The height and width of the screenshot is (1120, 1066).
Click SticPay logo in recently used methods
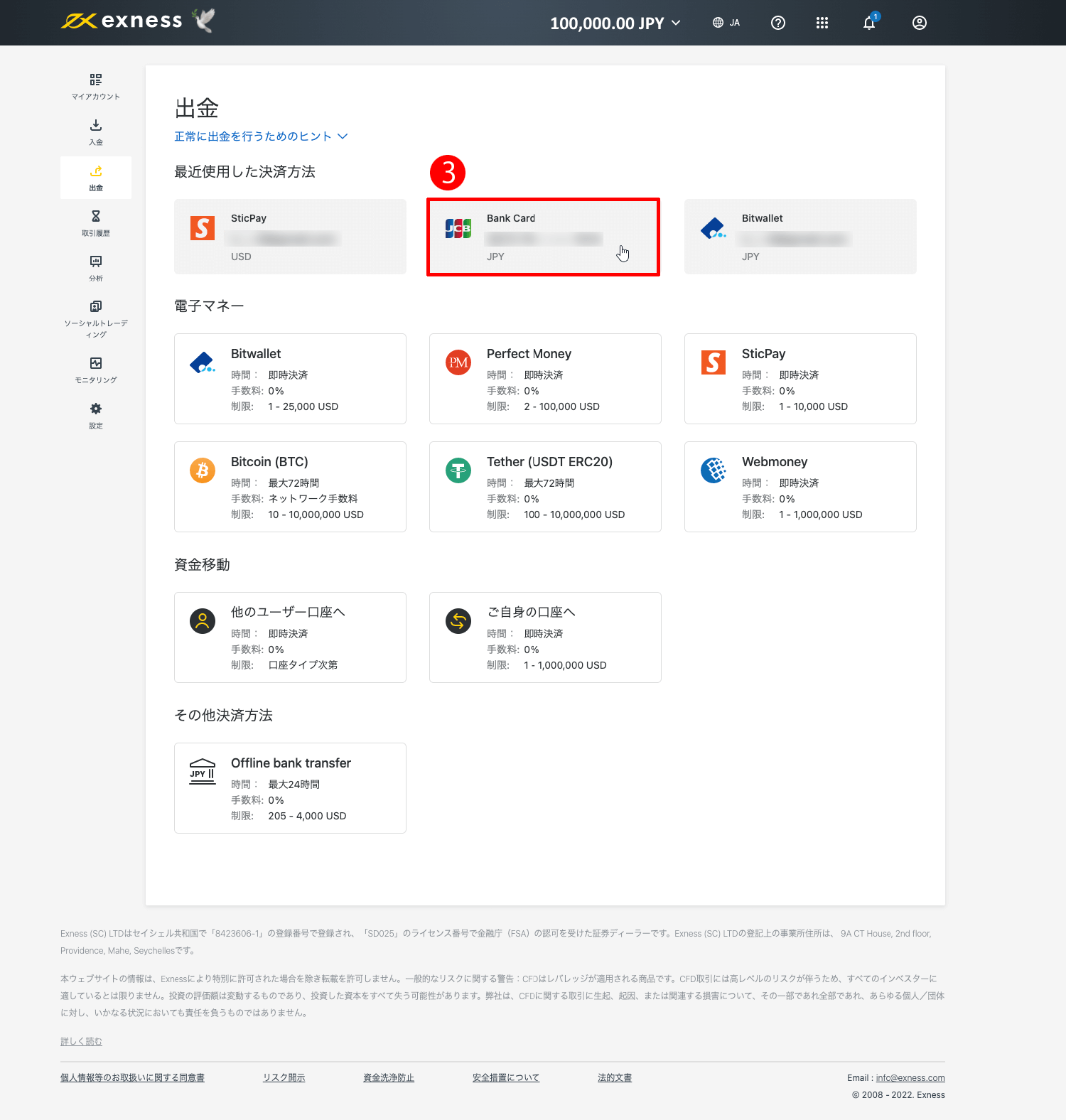tap(203, 228)
